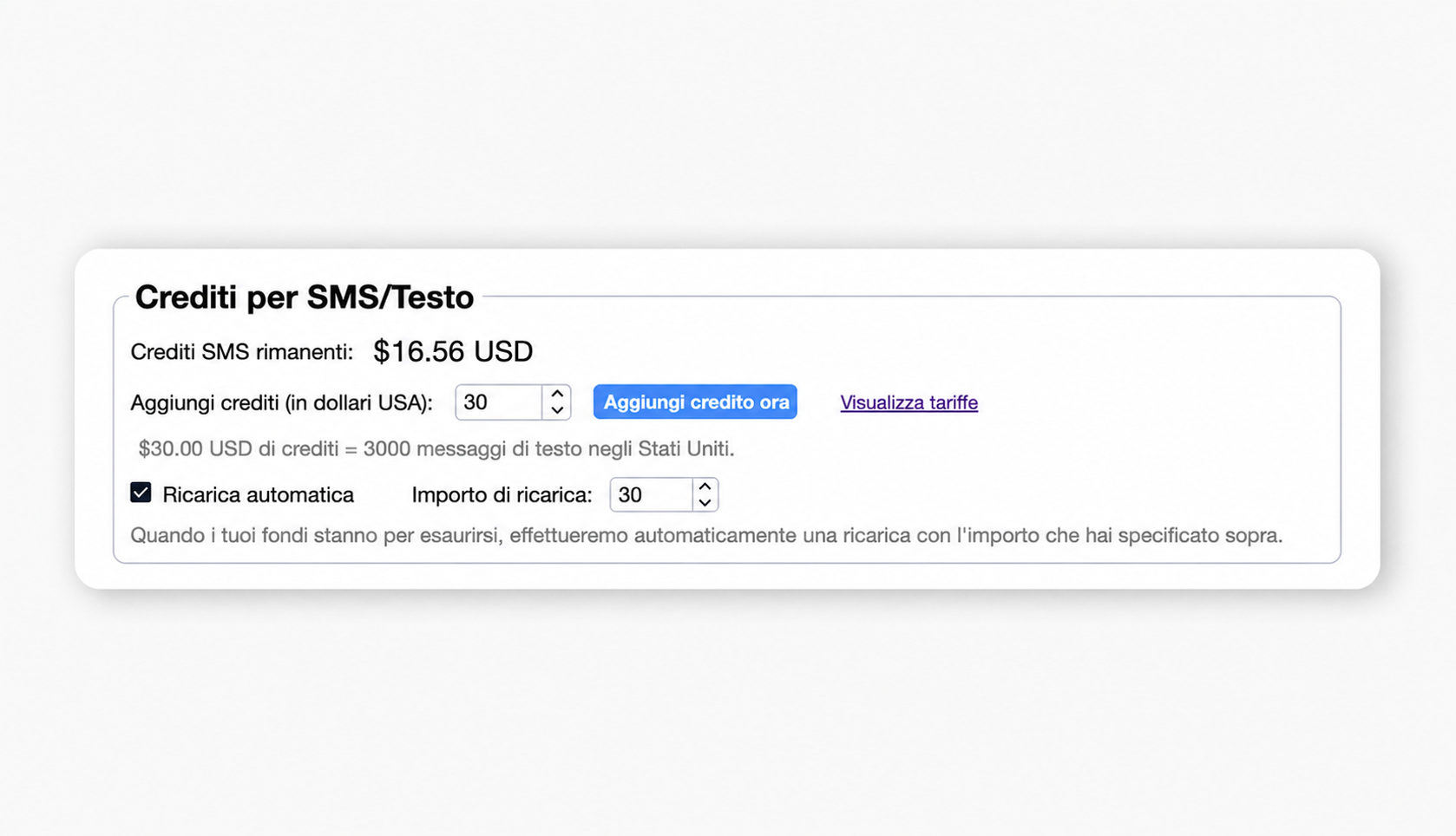Open the Visualizza tariffe link

[x=908, y=402]
